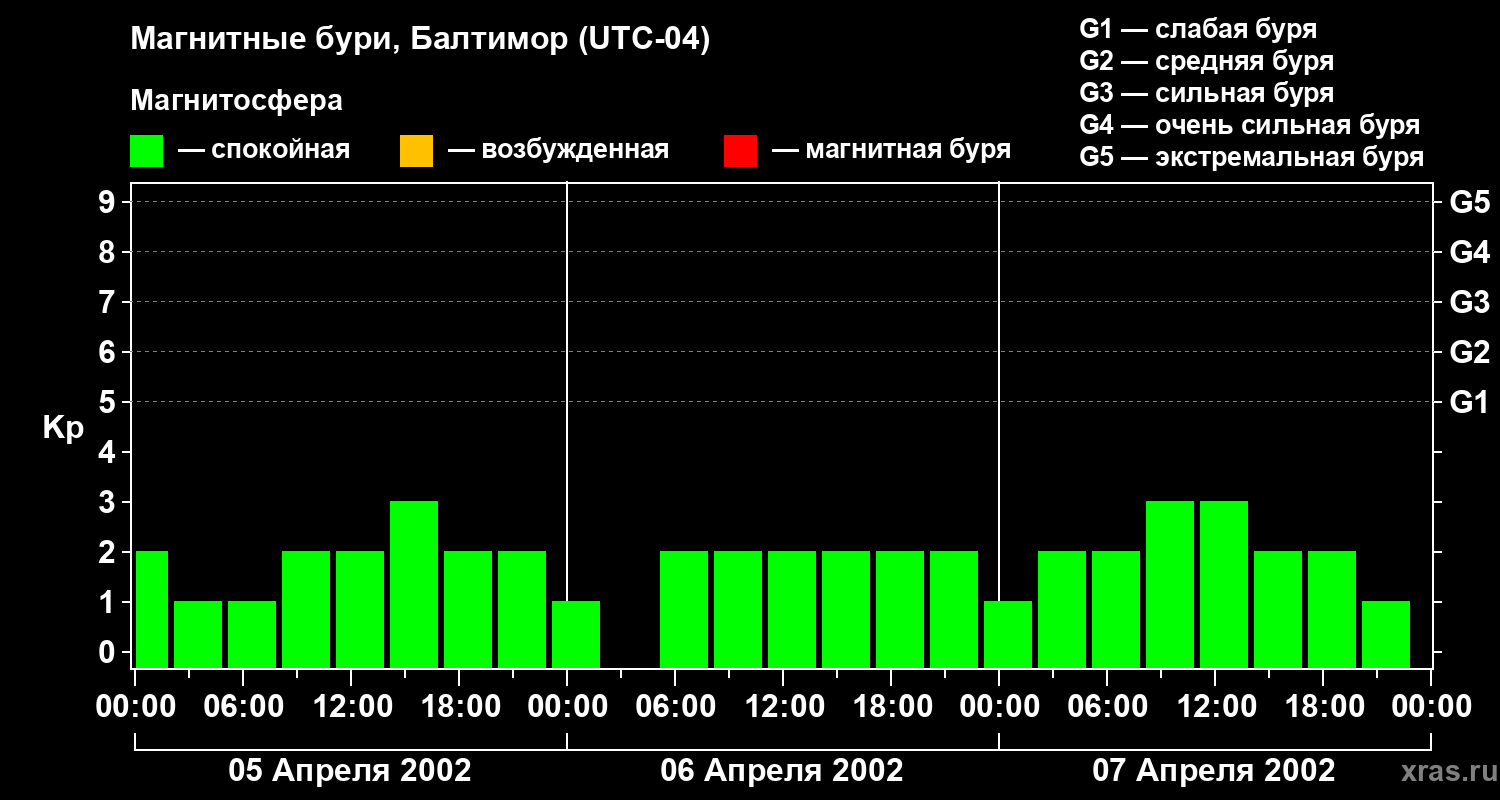Click the '— спокойная' legend label
This screenshot has height=800, width=1500.
(x=264, y=151)
